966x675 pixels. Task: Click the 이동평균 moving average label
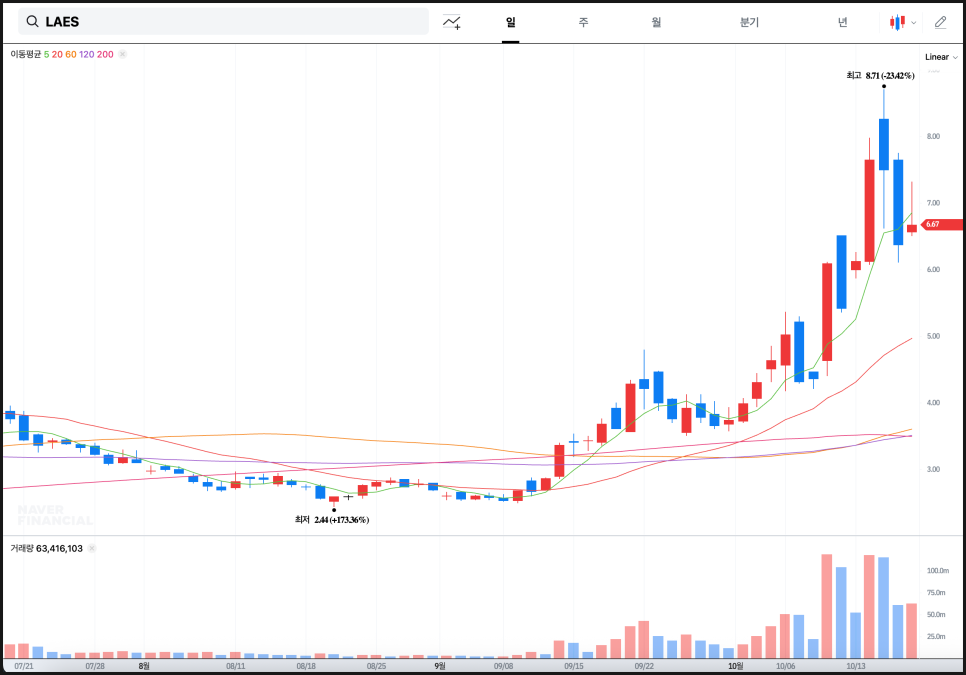point(25,54)
